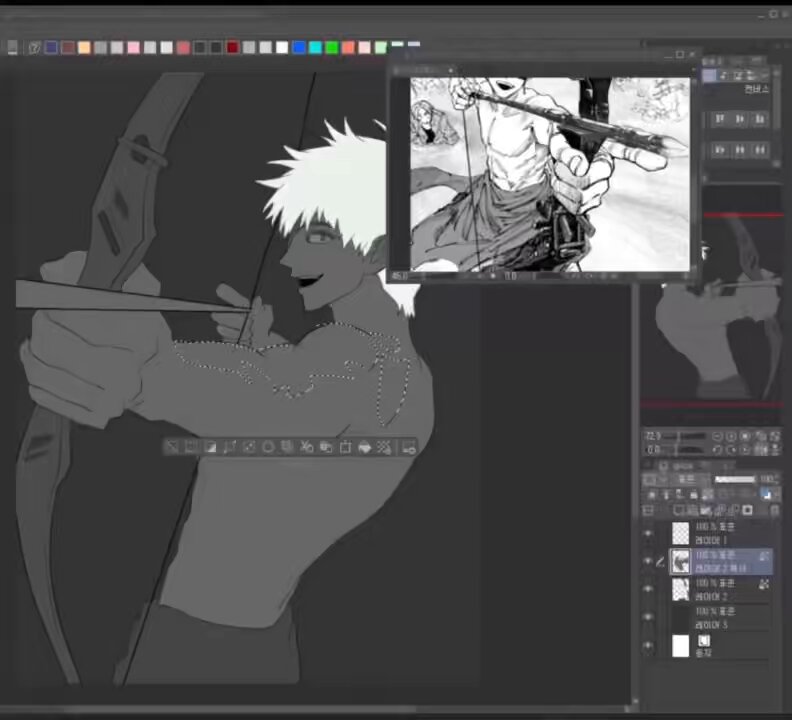Click the Navigator zoom slider
Viewport: 792px width, 720px height.
pos(686,436)
